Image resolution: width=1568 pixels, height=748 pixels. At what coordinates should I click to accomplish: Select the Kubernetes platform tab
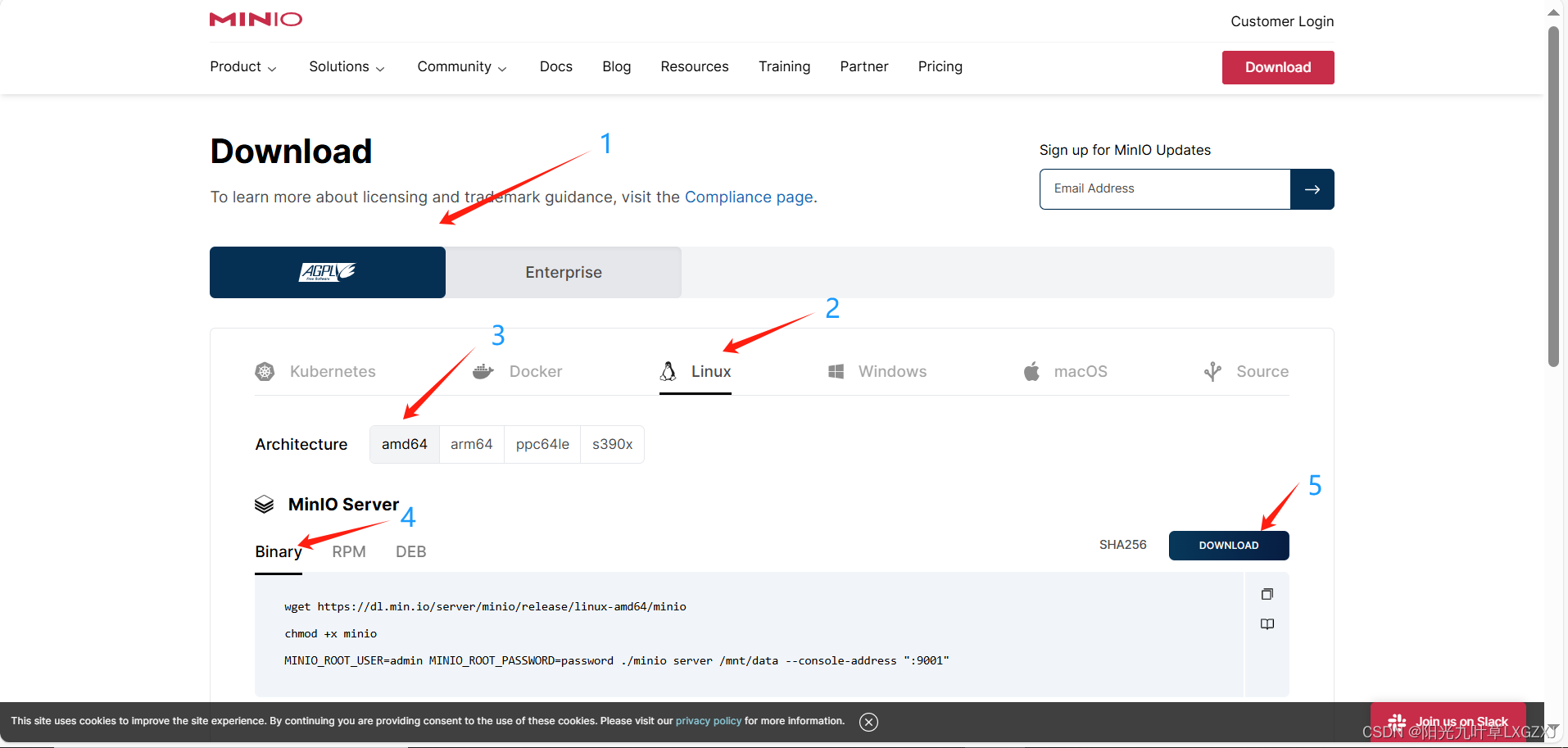(x=315, y=372)
